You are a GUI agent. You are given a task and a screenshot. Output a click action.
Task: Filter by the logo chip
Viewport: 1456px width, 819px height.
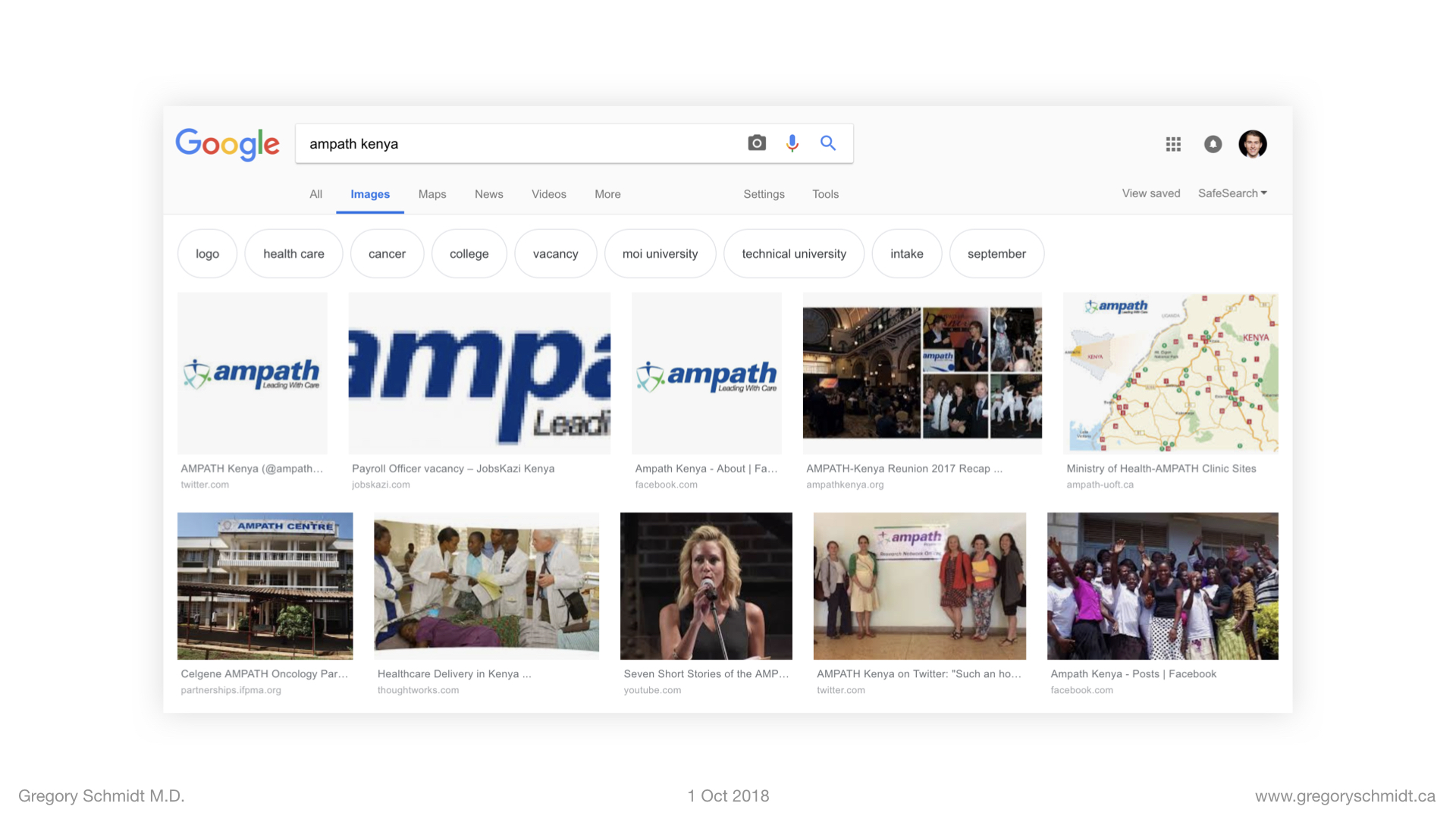pos(207,253)
